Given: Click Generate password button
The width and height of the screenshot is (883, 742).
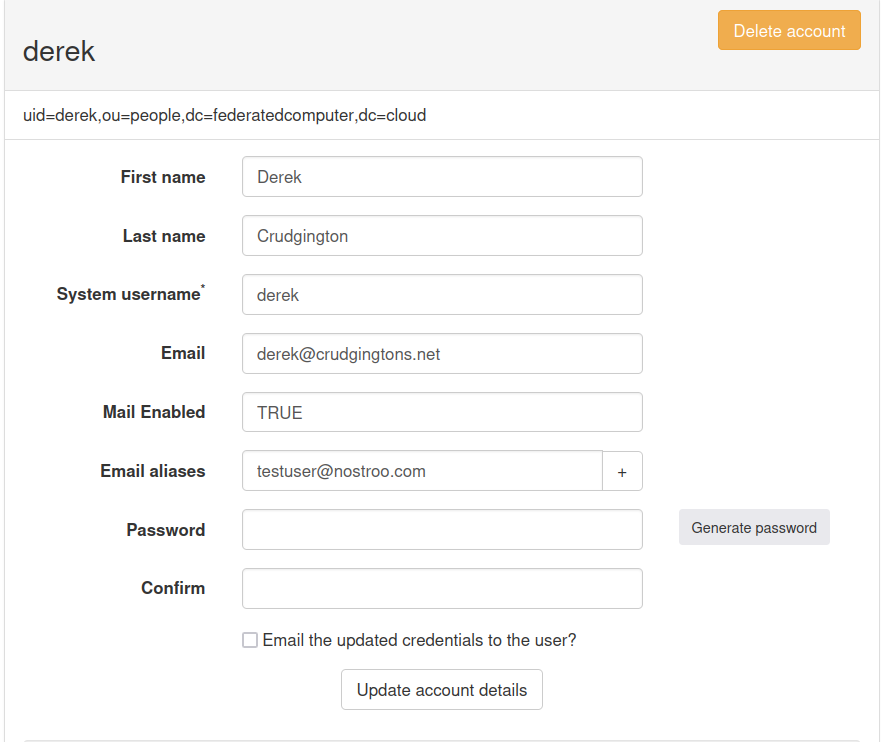Looking at the screenshot, I should point(754,528).
